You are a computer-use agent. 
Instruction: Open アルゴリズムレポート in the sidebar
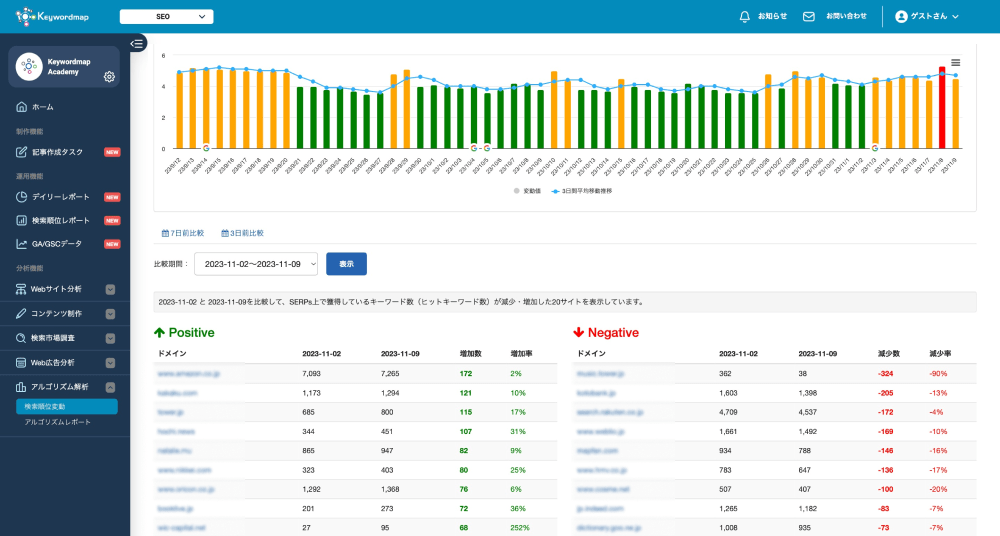click(x=58, y=423)
